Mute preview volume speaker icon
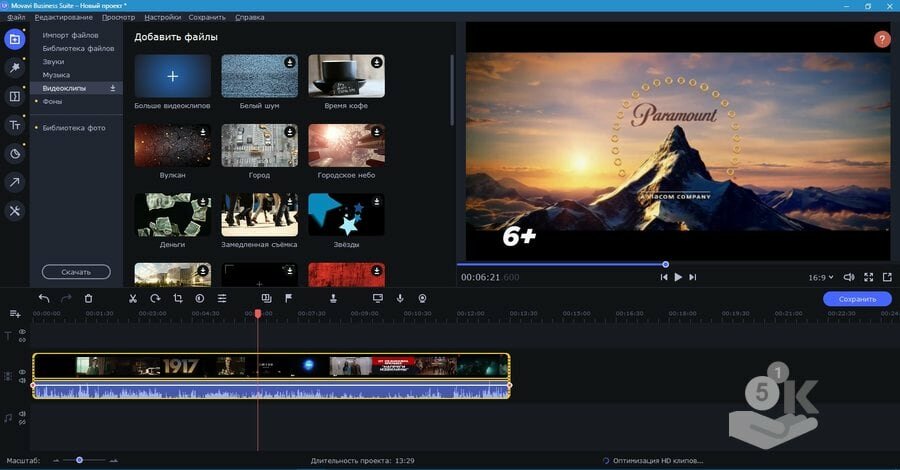 [849, 277]
